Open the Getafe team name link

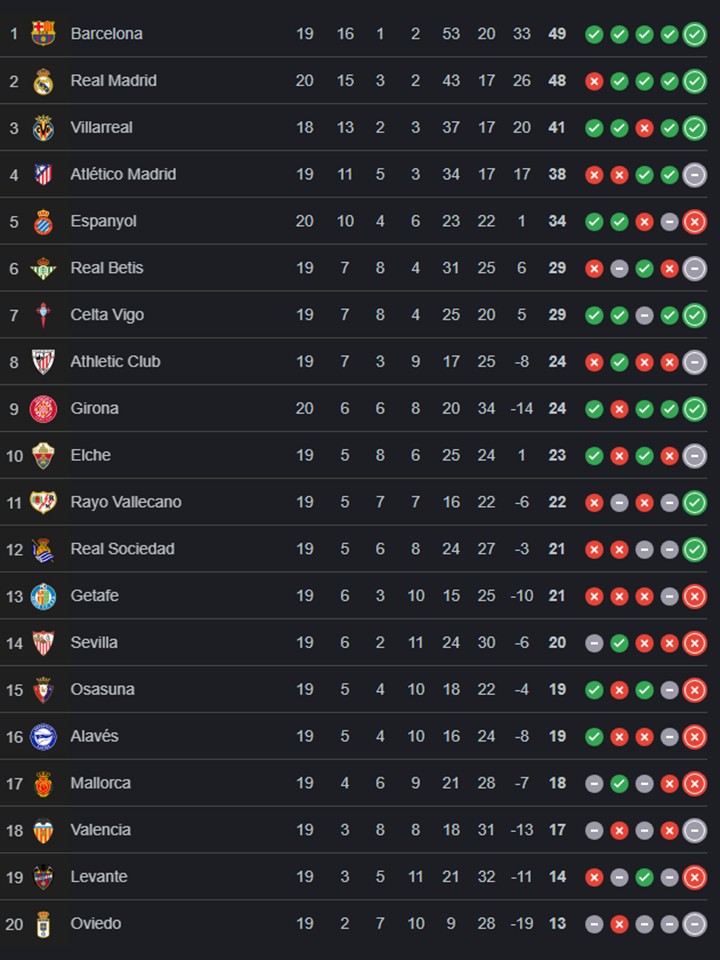(94, 596)
